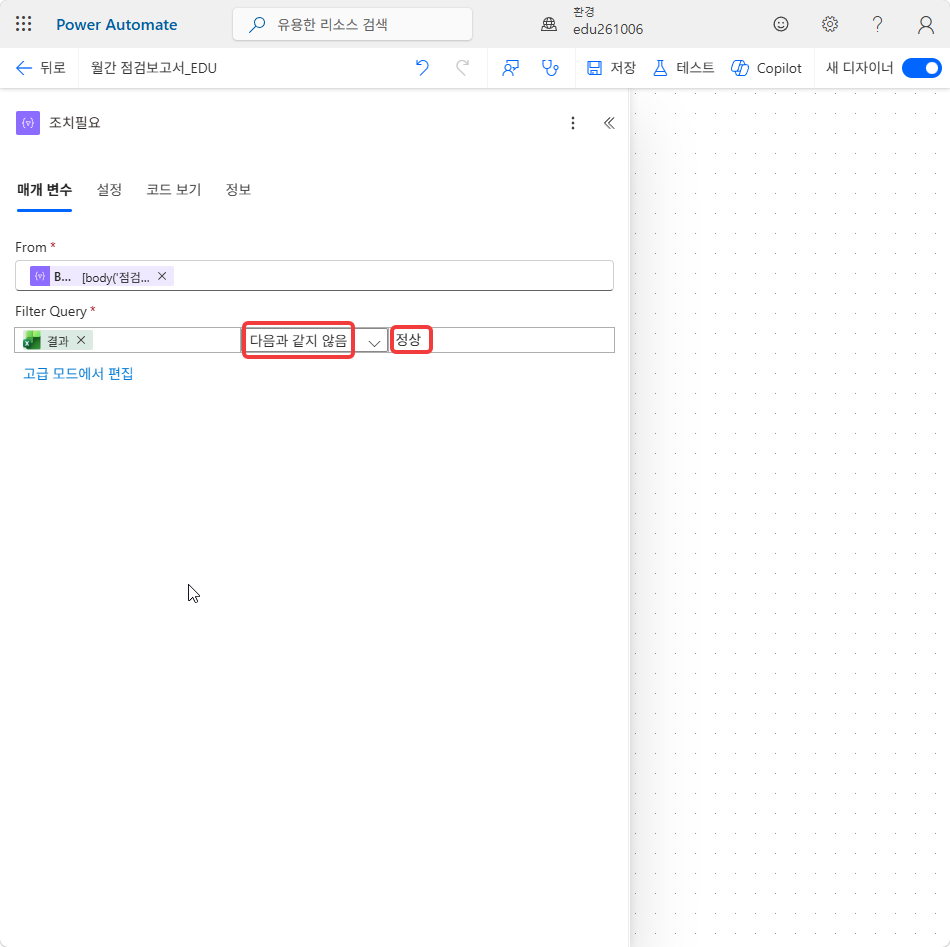
Task: Open the account profile icon
Action: (925, 25)
